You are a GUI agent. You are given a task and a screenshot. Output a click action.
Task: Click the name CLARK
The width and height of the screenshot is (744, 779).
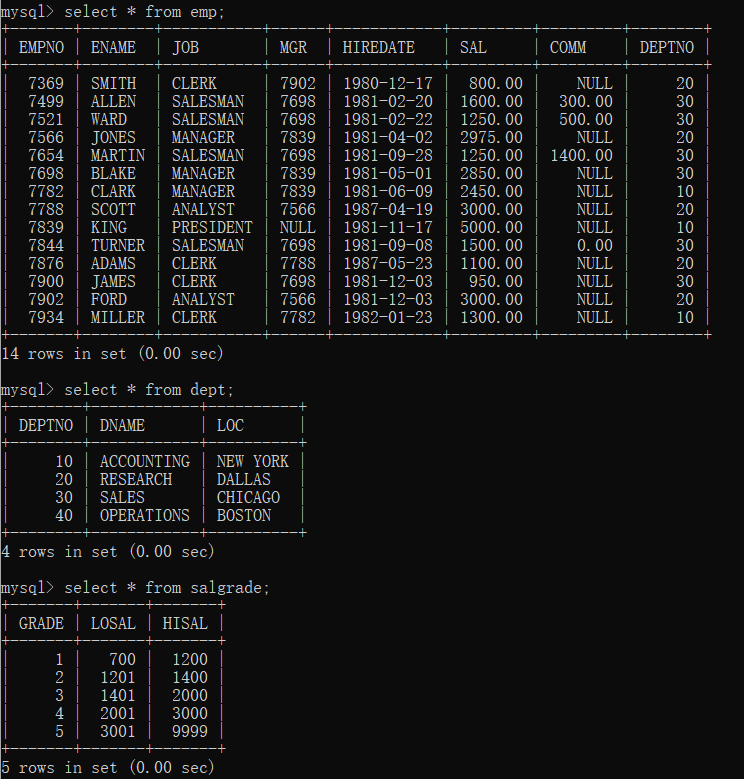(113, 191)
